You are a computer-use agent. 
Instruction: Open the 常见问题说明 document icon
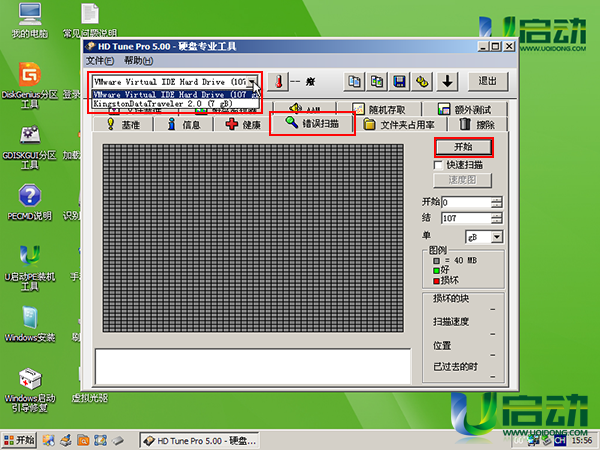pyautogui.click(x=90, y=21)
